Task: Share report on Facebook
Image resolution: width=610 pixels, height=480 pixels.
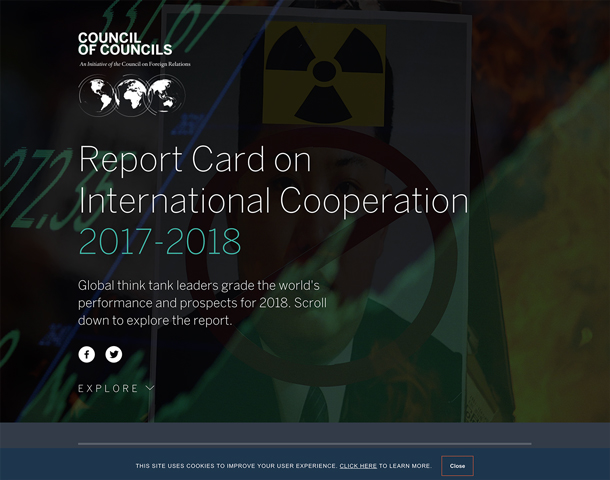Action: pos(86,354)
